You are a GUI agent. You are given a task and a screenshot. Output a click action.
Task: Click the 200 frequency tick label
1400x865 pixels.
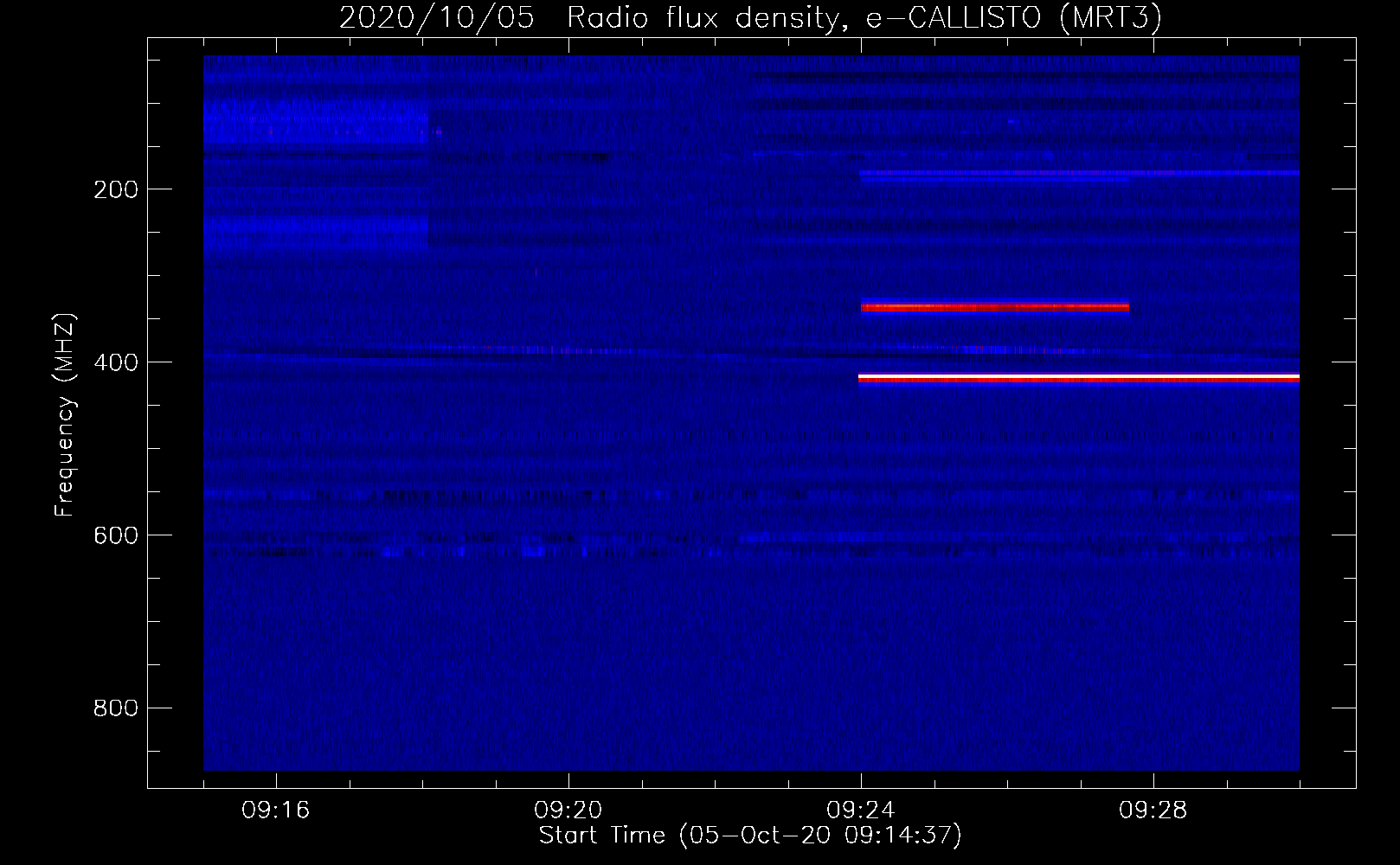pos(116,189)
